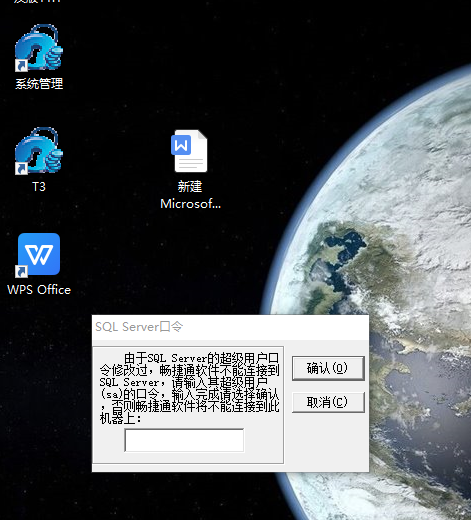471x520 pixels.
Task: Click the 新建 Microsof... file name label
Action: tap(190, 195)
